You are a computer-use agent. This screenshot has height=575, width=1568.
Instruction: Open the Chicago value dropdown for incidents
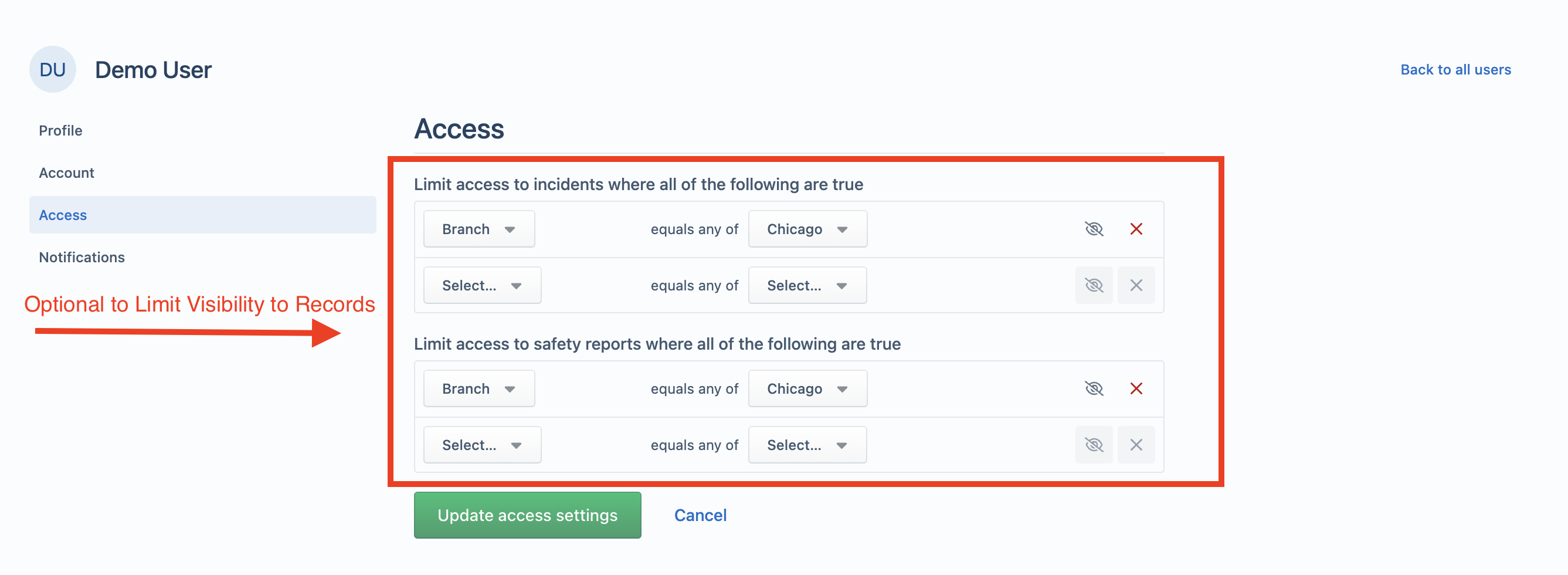[807, 229]
